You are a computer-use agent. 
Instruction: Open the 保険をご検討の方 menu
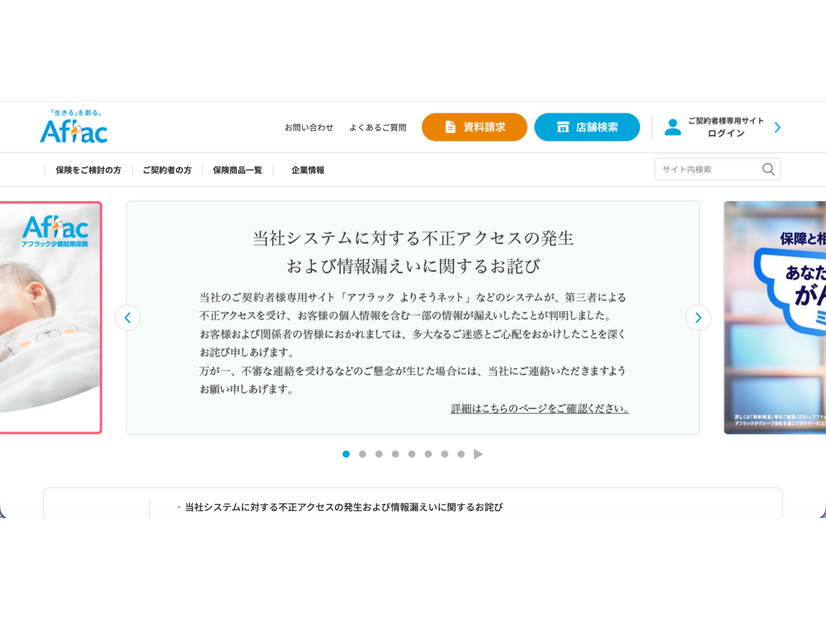coord(88,170)
